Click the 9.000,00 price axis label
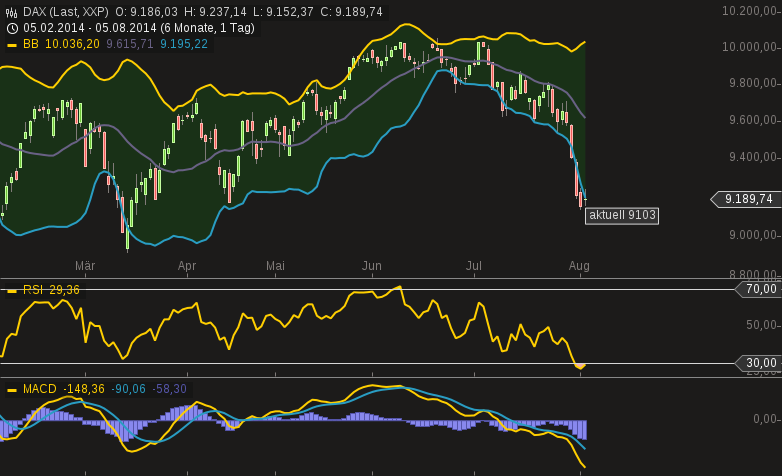Viewport: 782px width, 476px height. pos(755,235)
